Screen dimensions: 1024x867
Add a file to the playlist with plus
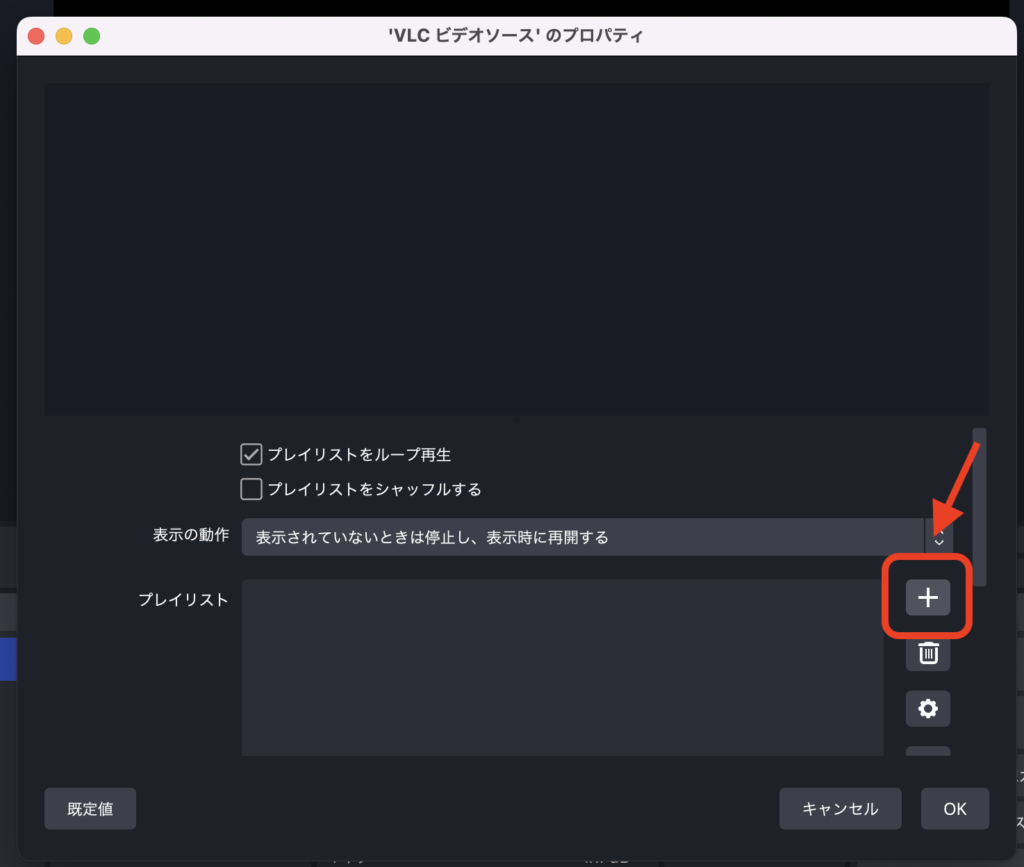coord(927,597)
